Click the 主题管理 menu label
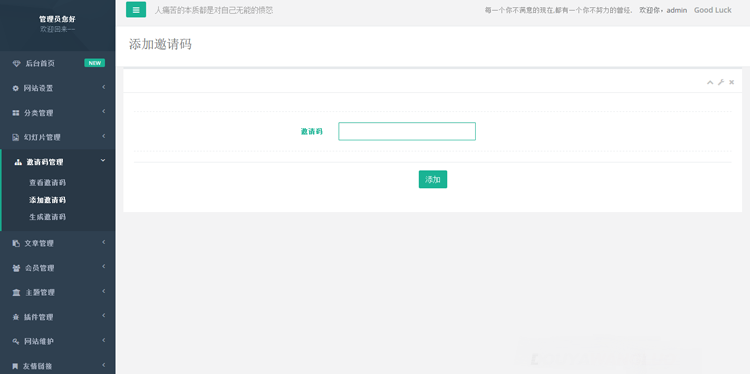The image size is (750, 374). [40, 293]
